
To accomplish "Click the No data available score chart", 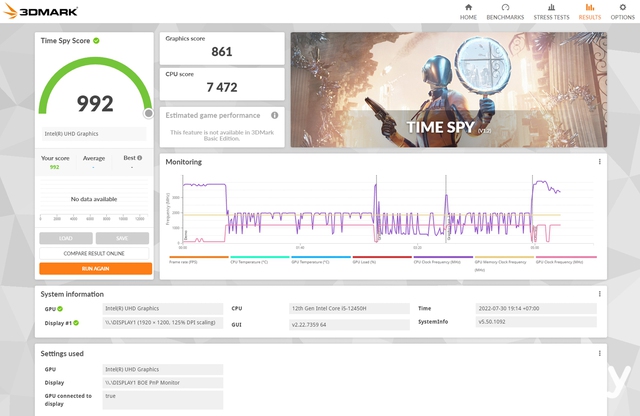I will tap(94, 199).
